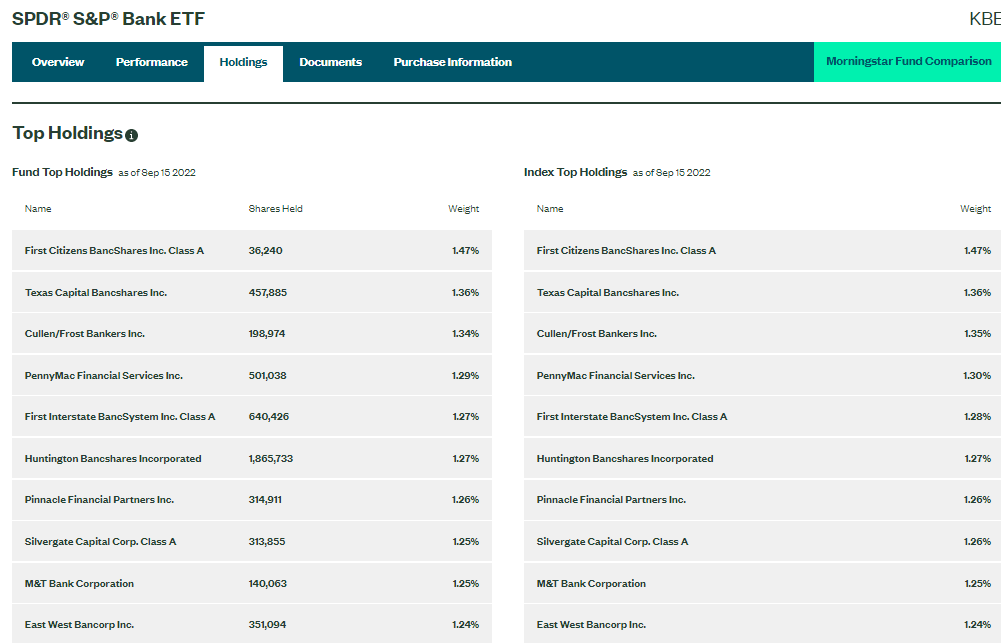Click index weight 1.30% for PennyMac
Image resolution: width=1001 pixels, height=643 pixels.
coord(977,375)
